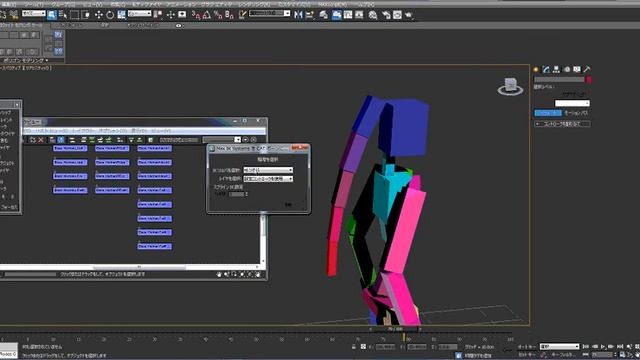The width and height of the screenshot is (640, 360).
Task: Click the Bind to Space Warp icon
Action: point(14,15)
